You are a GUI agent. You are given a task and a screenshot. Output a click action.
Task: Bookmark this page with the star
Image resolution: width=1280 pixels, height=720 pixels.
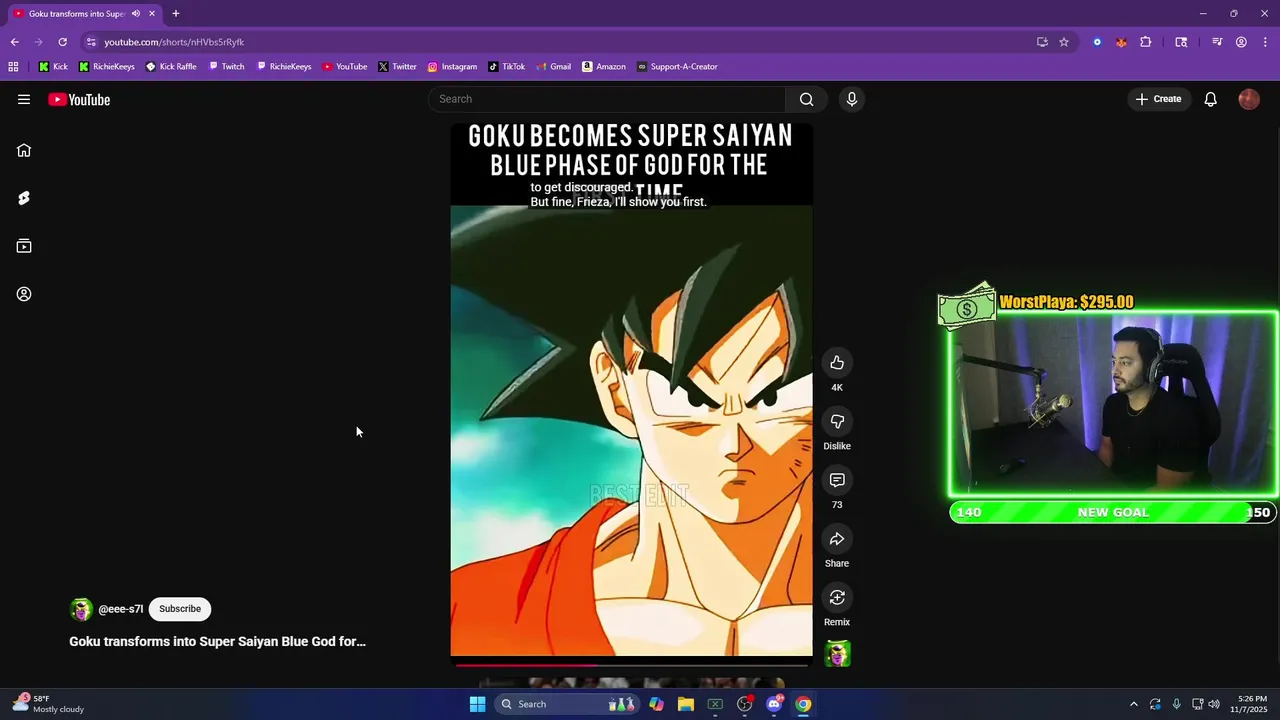(x=1064, y=42)
